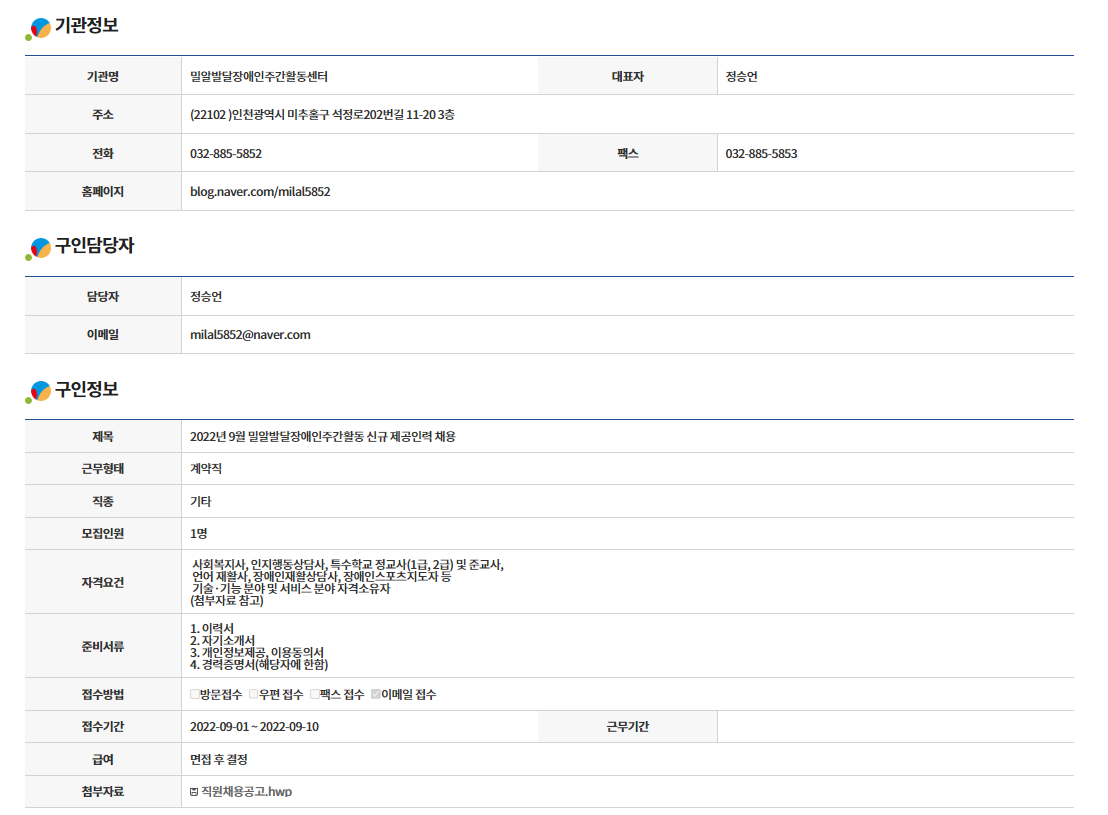
Task: Check the 팩스 접수 checkbox
Action: point(314,694)
